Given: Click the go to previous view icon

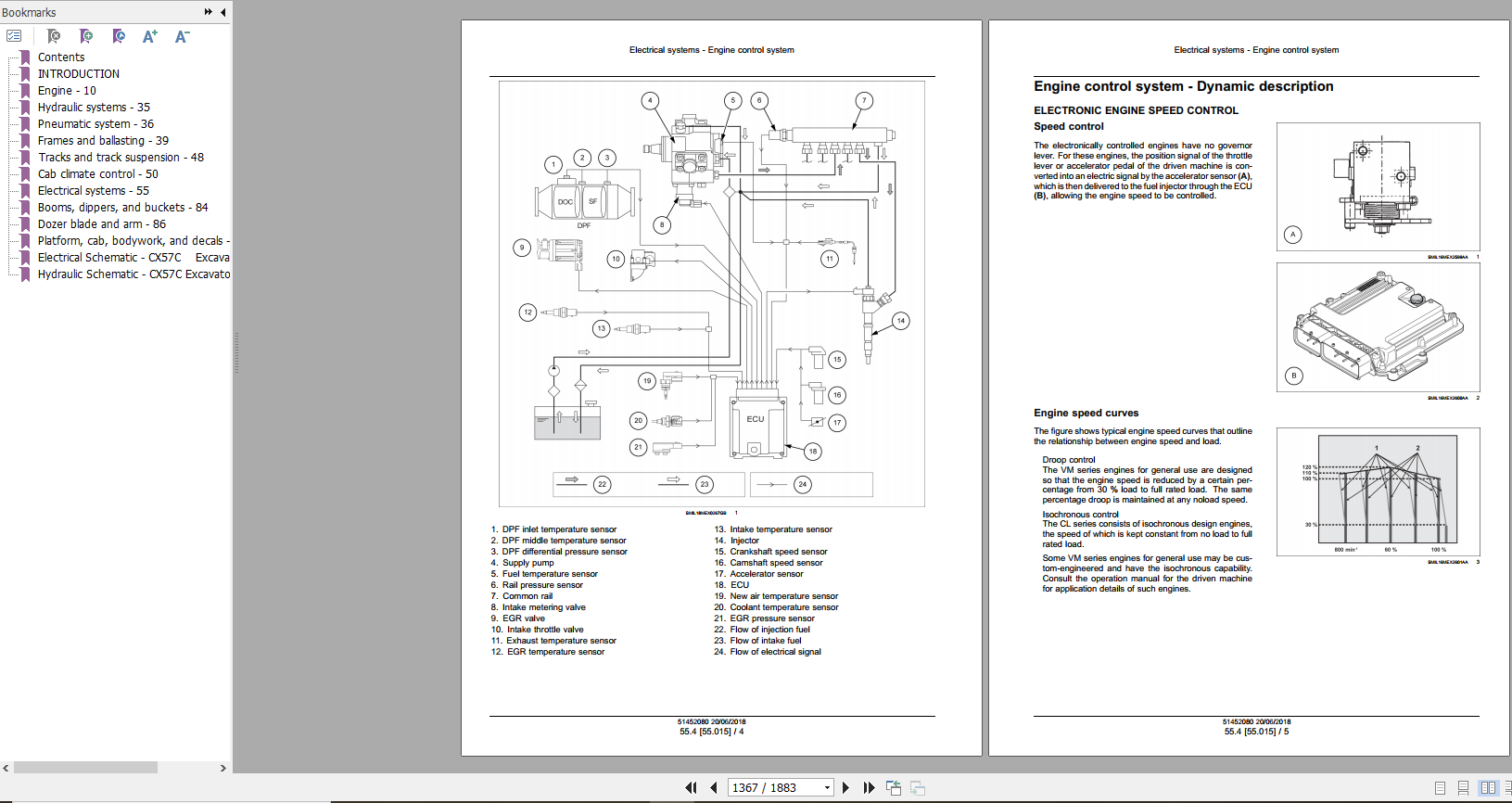Looking at the screenshot, I should pyautogui.click(x=894, y=787).
